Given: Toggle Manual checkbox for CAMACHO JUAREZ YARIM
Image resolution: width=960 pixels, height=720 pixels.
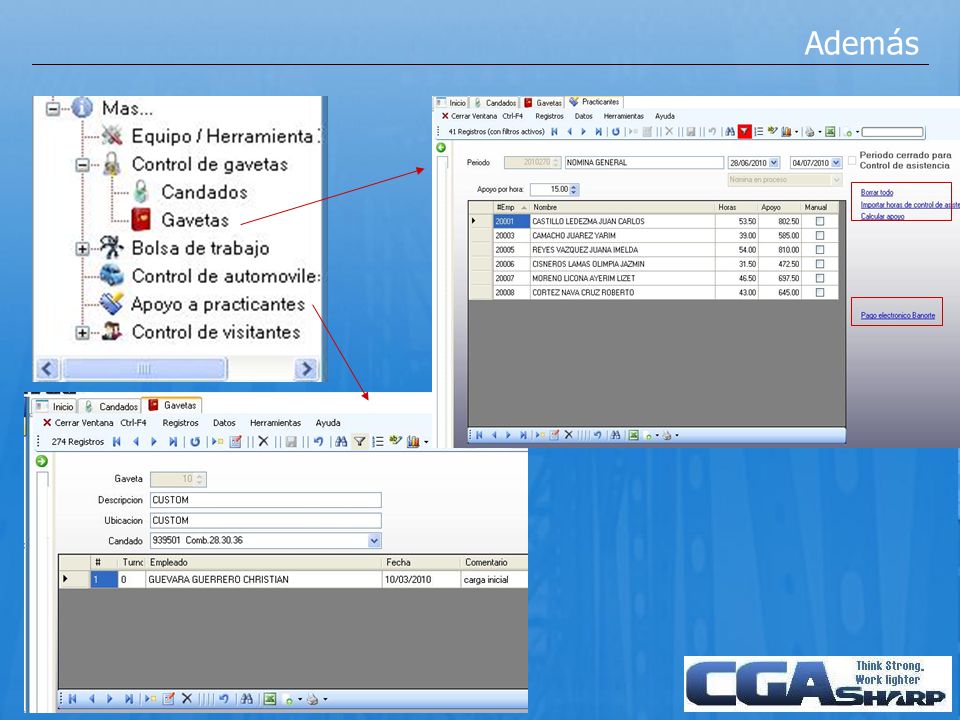Looking at the screenshot, I should click(820, 235).
